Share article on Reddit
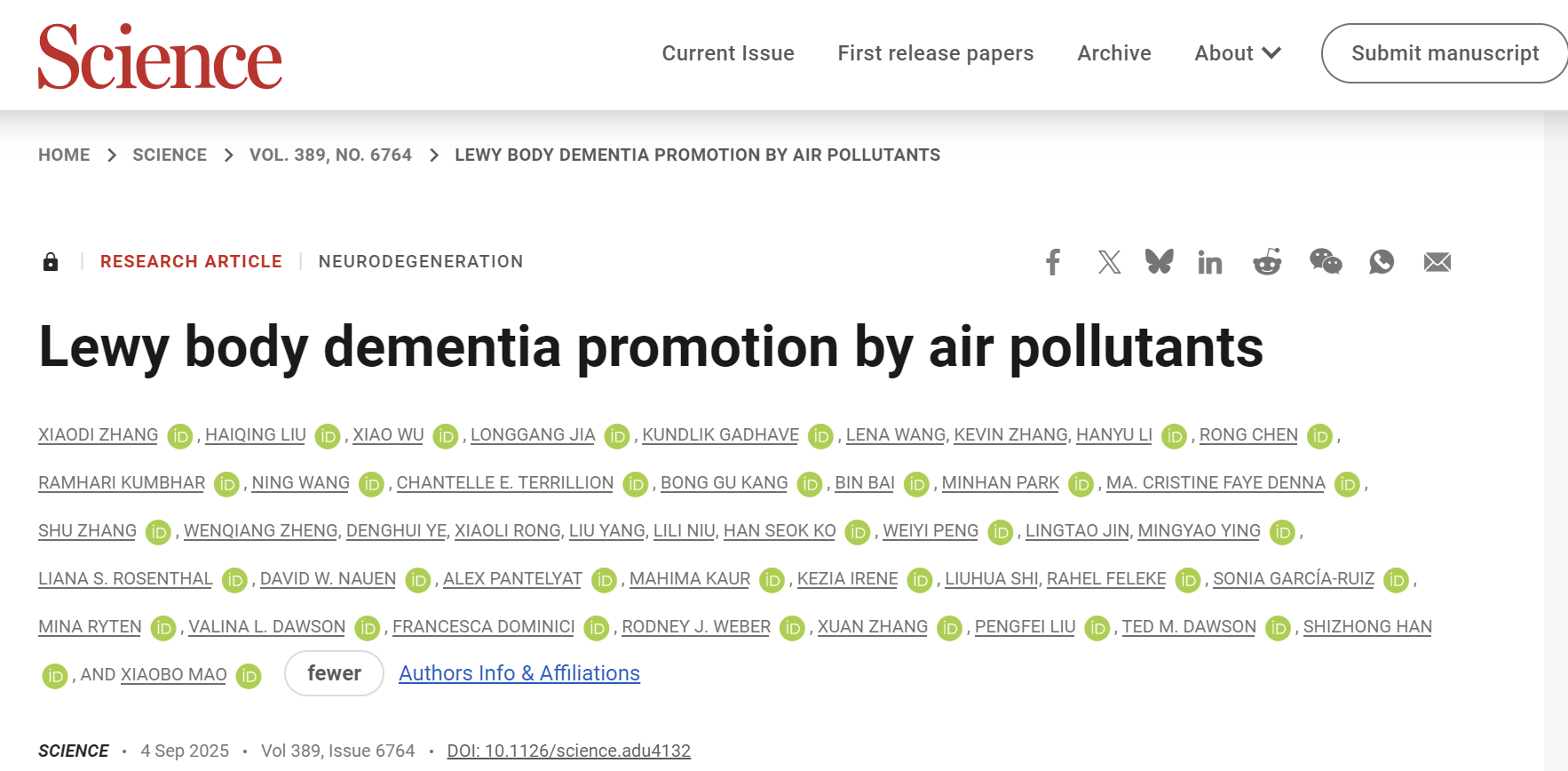Image resolution: width=1568 pixels, height=771 pixels. (1267, 262)
